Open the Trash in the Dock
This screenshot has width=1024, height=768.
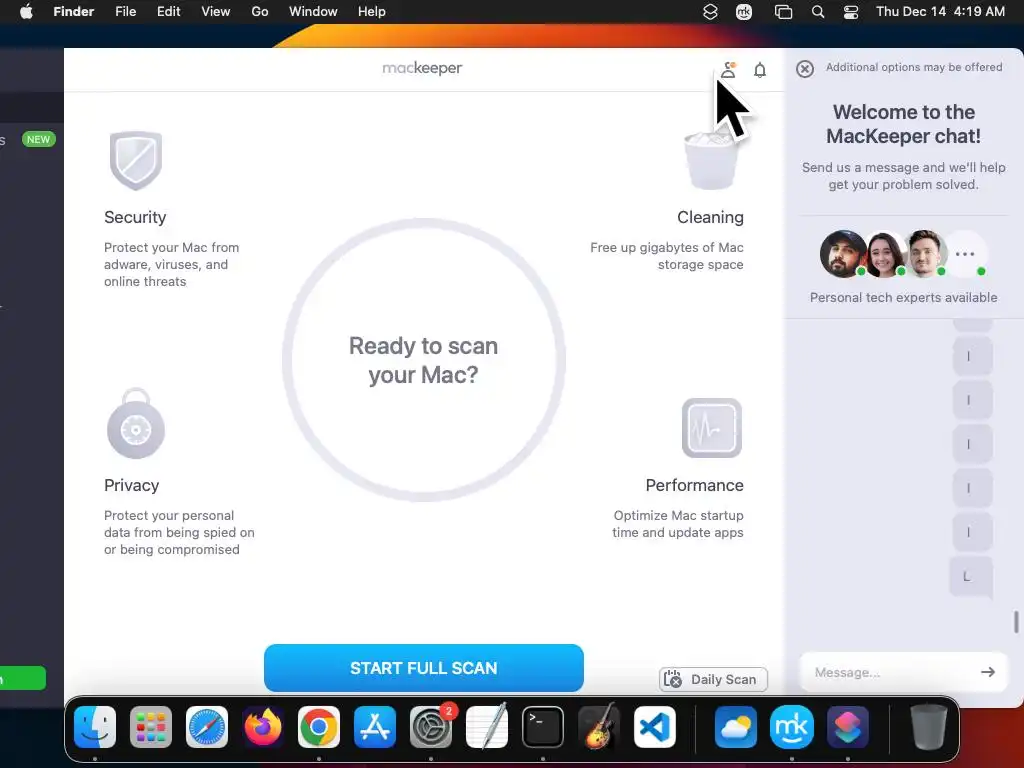tap(928, 727)
